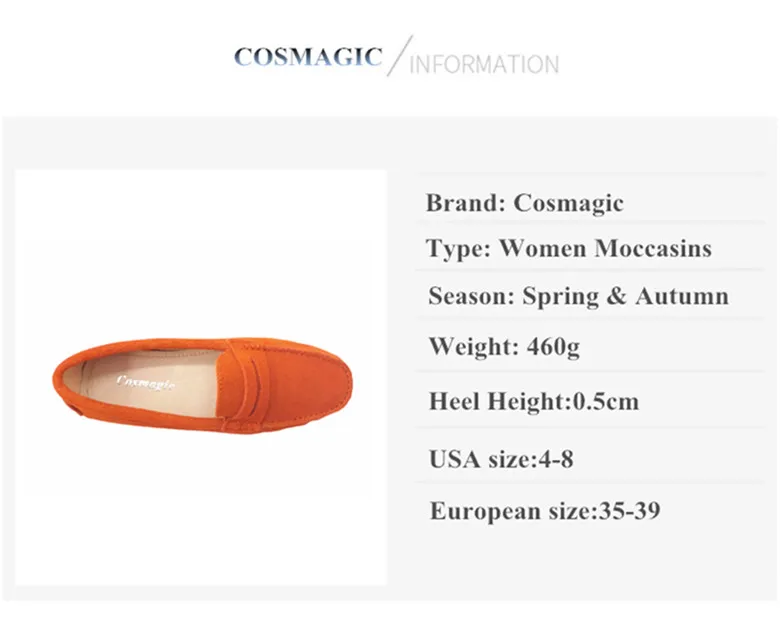Click the 'Cosmagic' brand value text

(568, 203)
